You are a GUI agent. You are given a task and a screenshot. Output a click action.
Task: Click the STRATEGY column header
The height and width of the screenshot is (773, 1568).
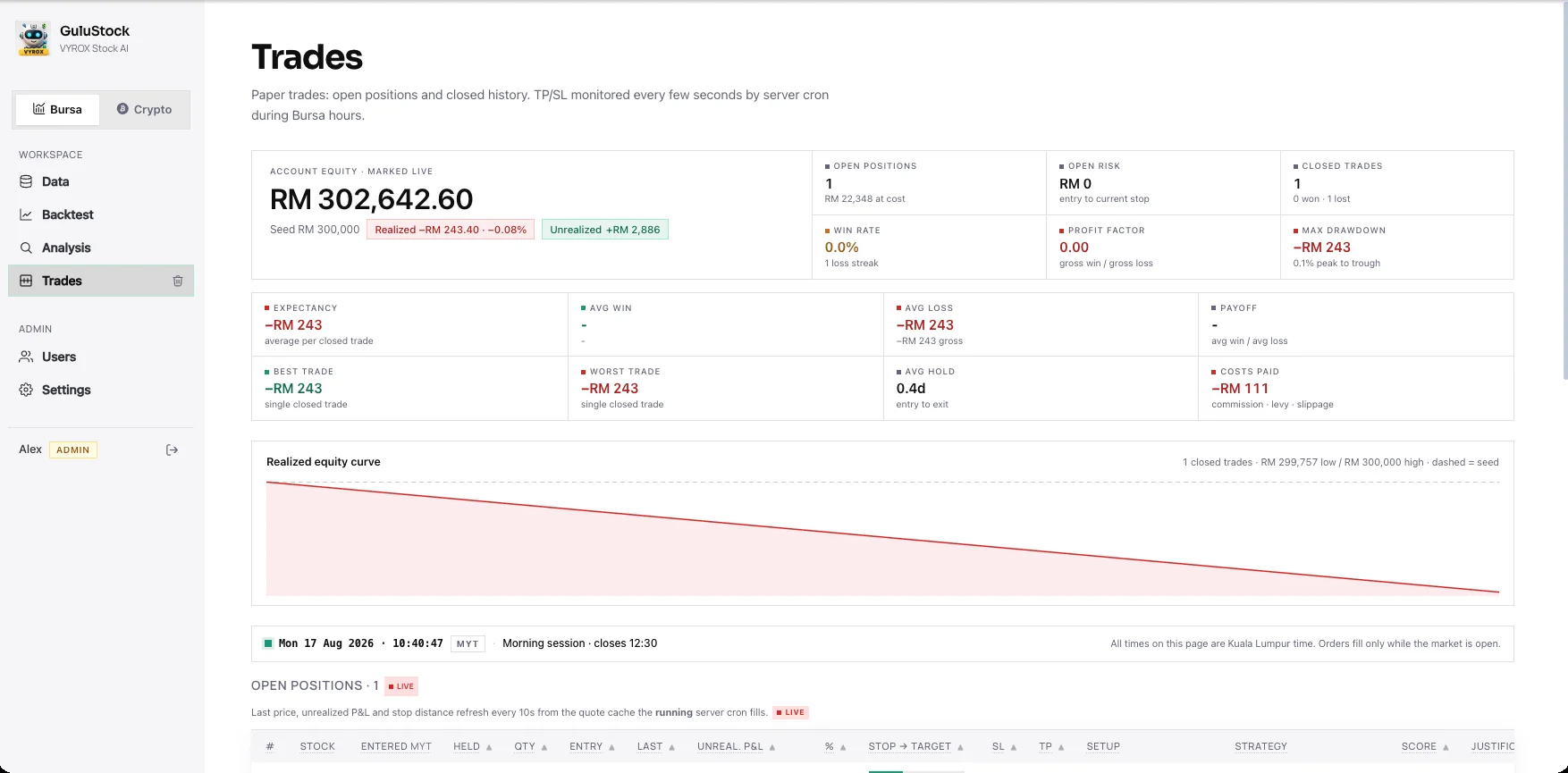[1260, 746]
